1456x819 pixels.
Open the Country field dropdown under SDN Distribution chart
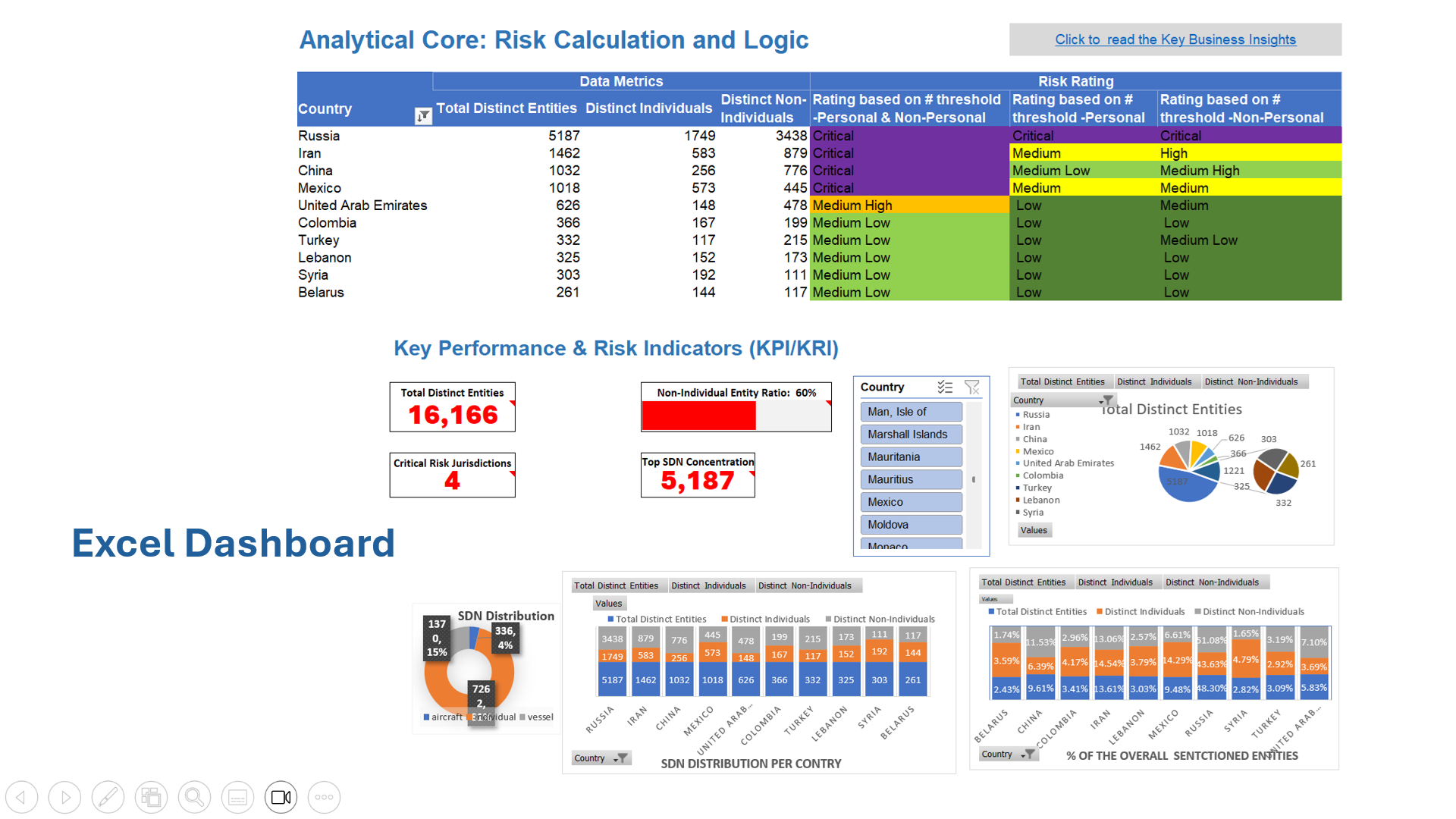[x=601, y=758]
